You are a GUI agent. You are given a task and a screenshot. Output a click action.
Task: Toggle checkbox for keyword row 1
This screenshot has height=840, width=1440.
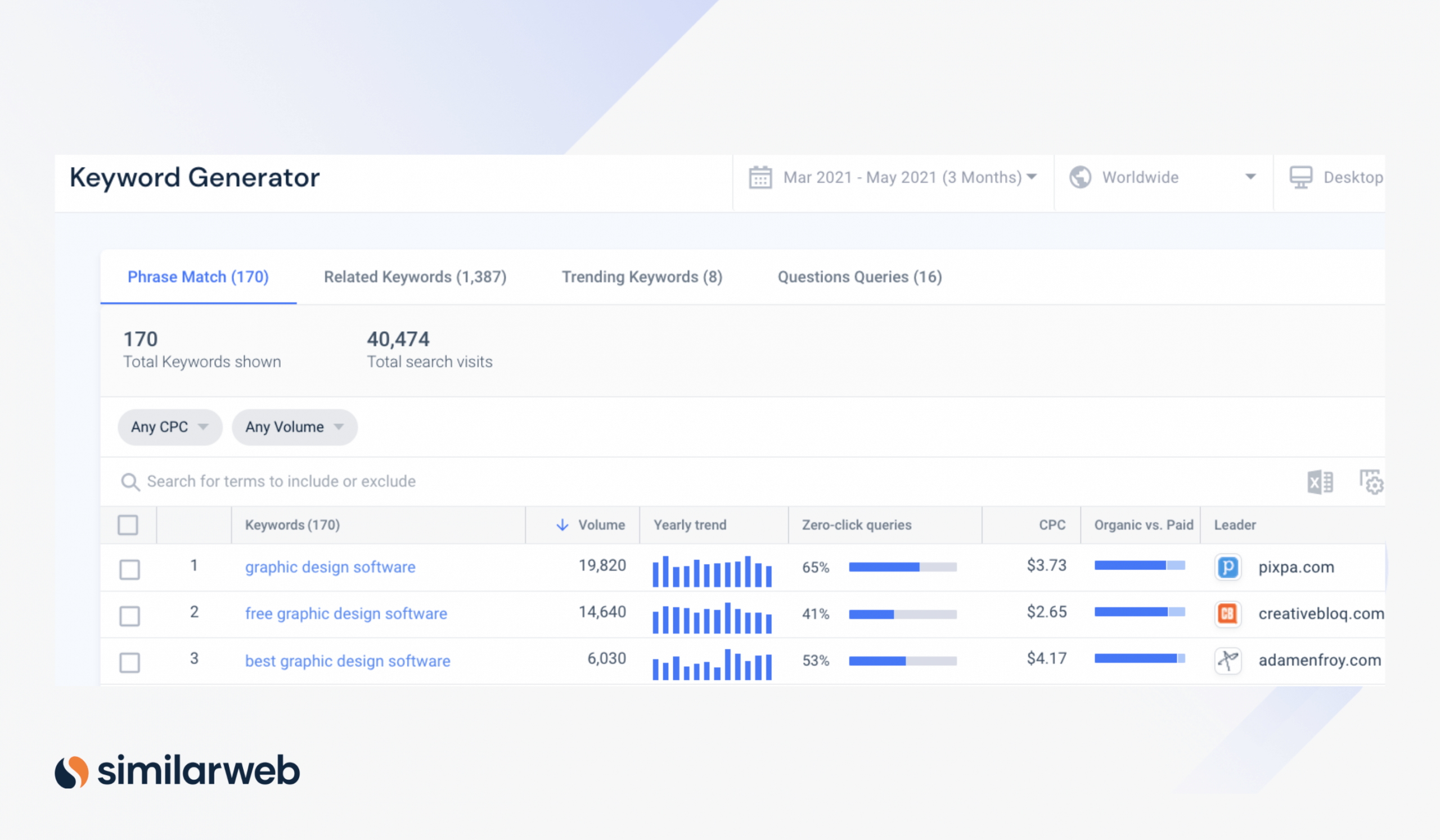coord(129,567)
